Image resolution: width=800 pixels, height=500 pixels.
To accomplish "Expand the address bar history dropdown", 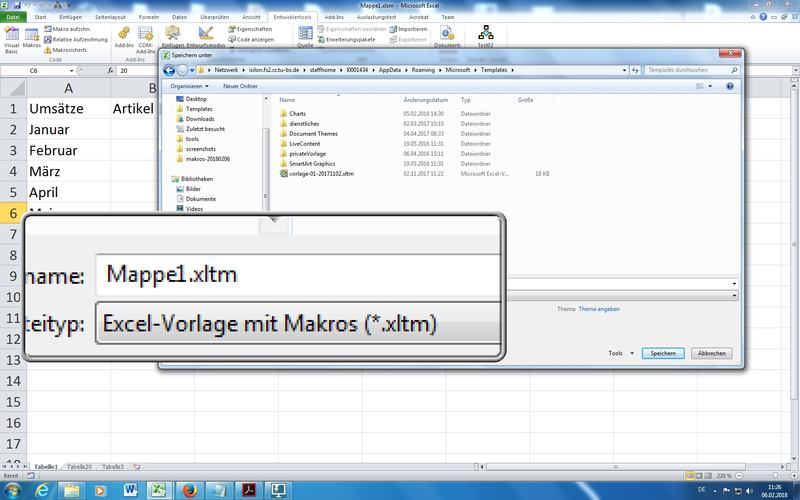I will [624, 70].
